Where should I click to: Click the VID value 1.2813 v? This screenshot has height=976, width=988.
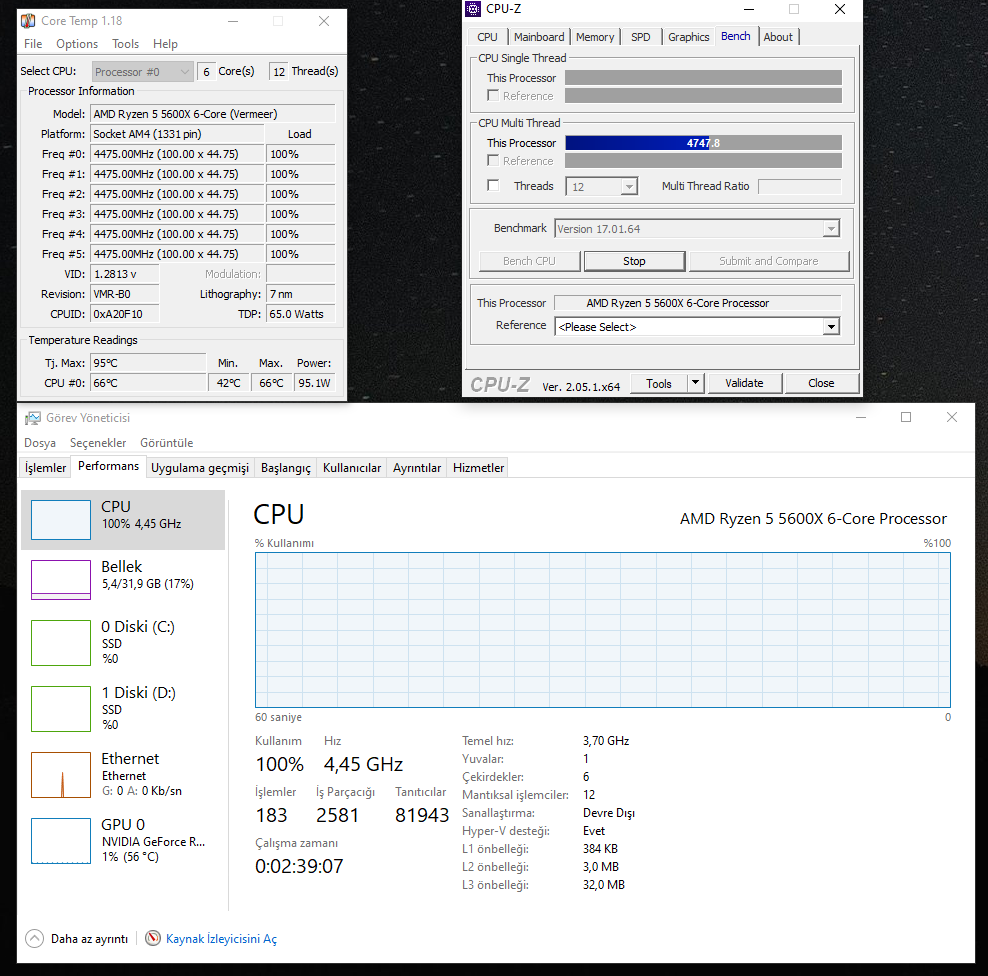(x=125, y=274)
